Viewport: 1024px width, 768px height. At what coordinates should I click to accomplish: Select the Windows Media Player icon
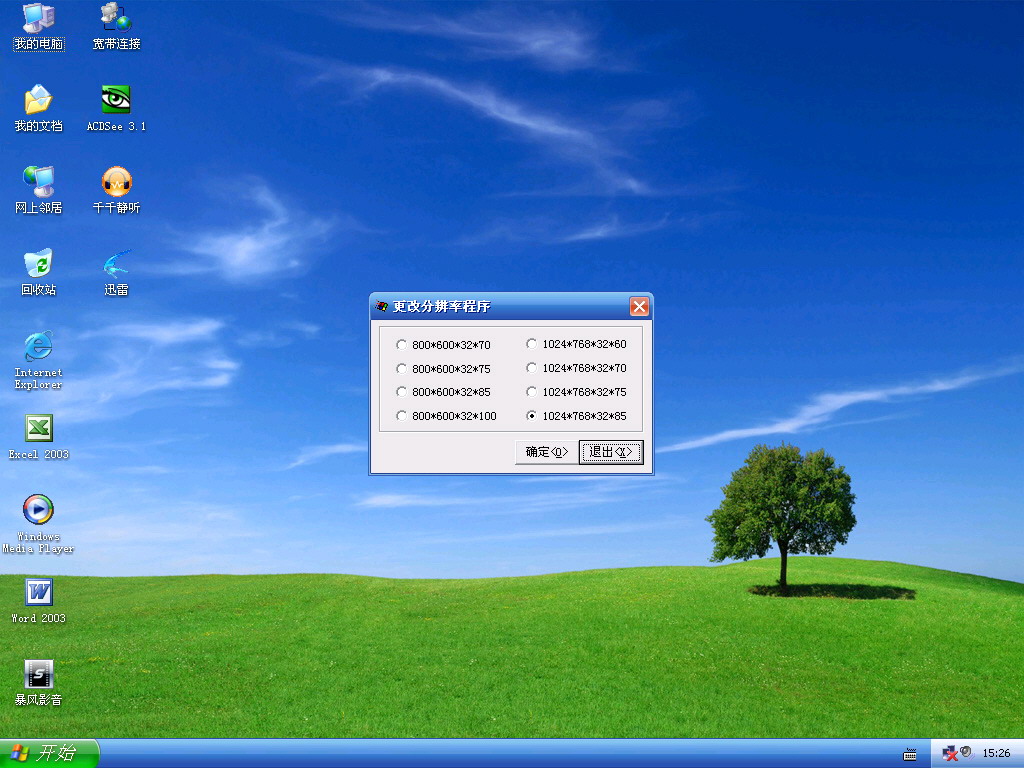[x=39, y=524]
